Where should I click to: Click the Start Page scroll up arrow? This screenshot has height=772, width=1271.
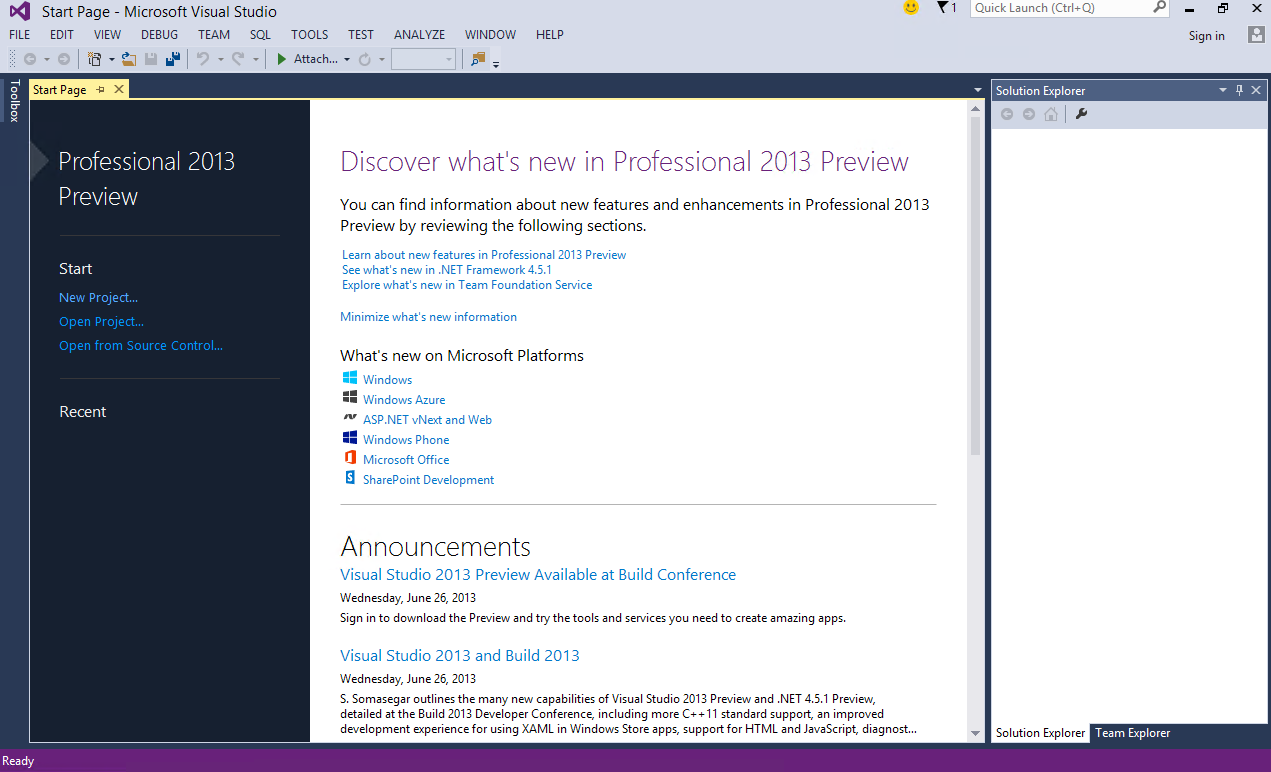click(976, 108)
